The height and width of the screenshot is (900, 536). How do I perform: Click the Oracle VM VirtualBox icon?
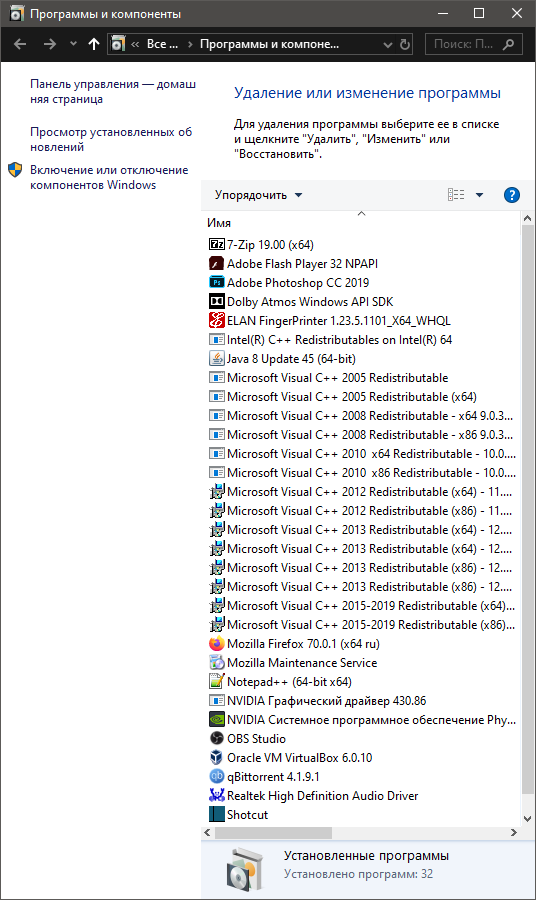click(216, 757)
